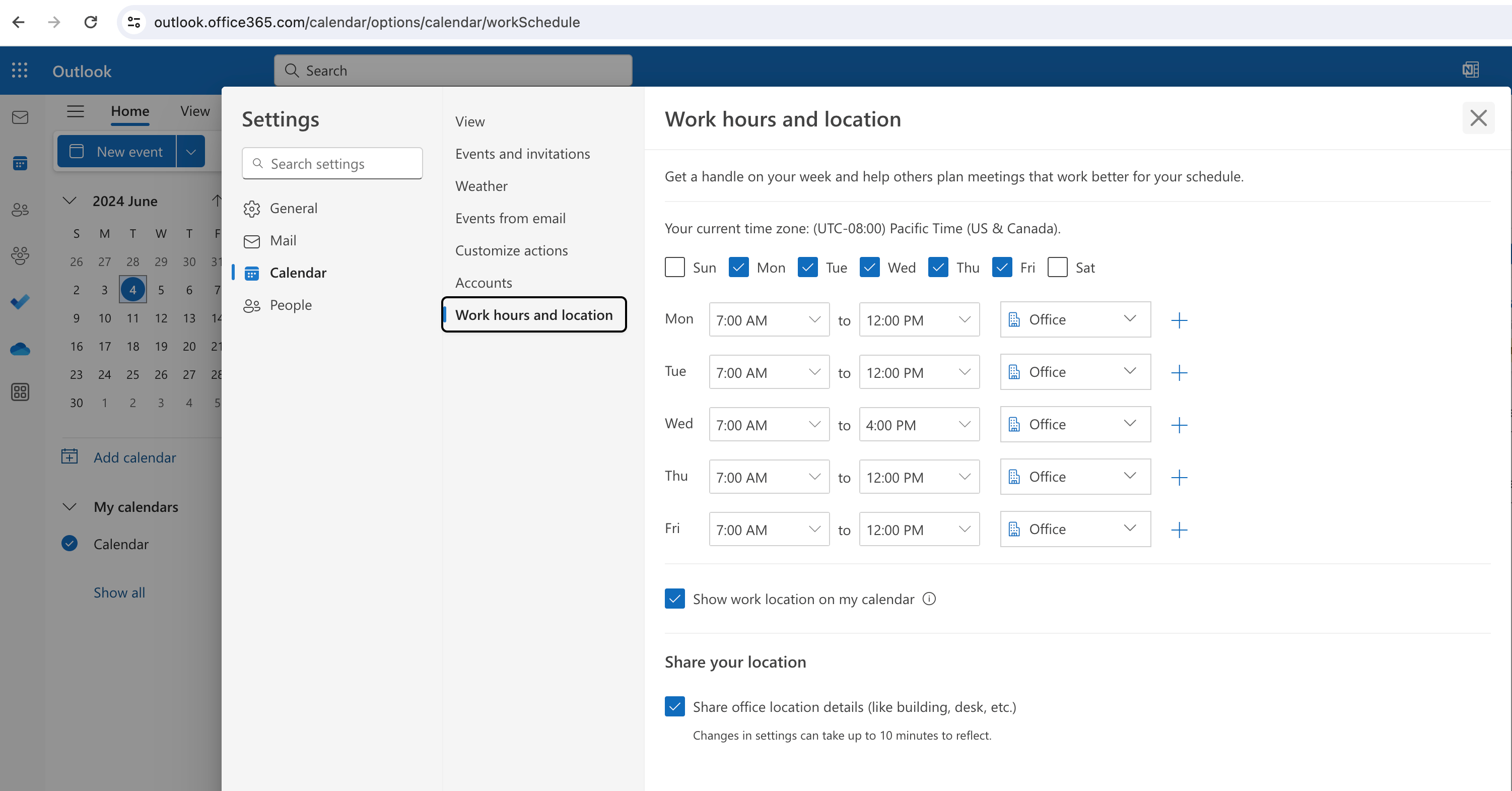The width and height of the screenshot is (1512, 791).
Task: Toggle Show work location on my calendar
Action: (x=674, y=599)
